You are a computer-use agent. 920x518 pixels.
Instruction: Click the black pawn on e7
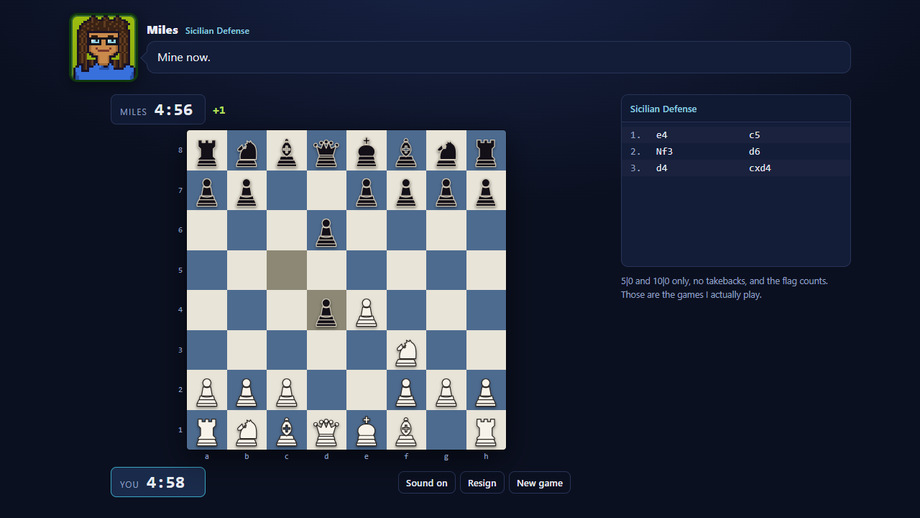[x=366, y=190]
